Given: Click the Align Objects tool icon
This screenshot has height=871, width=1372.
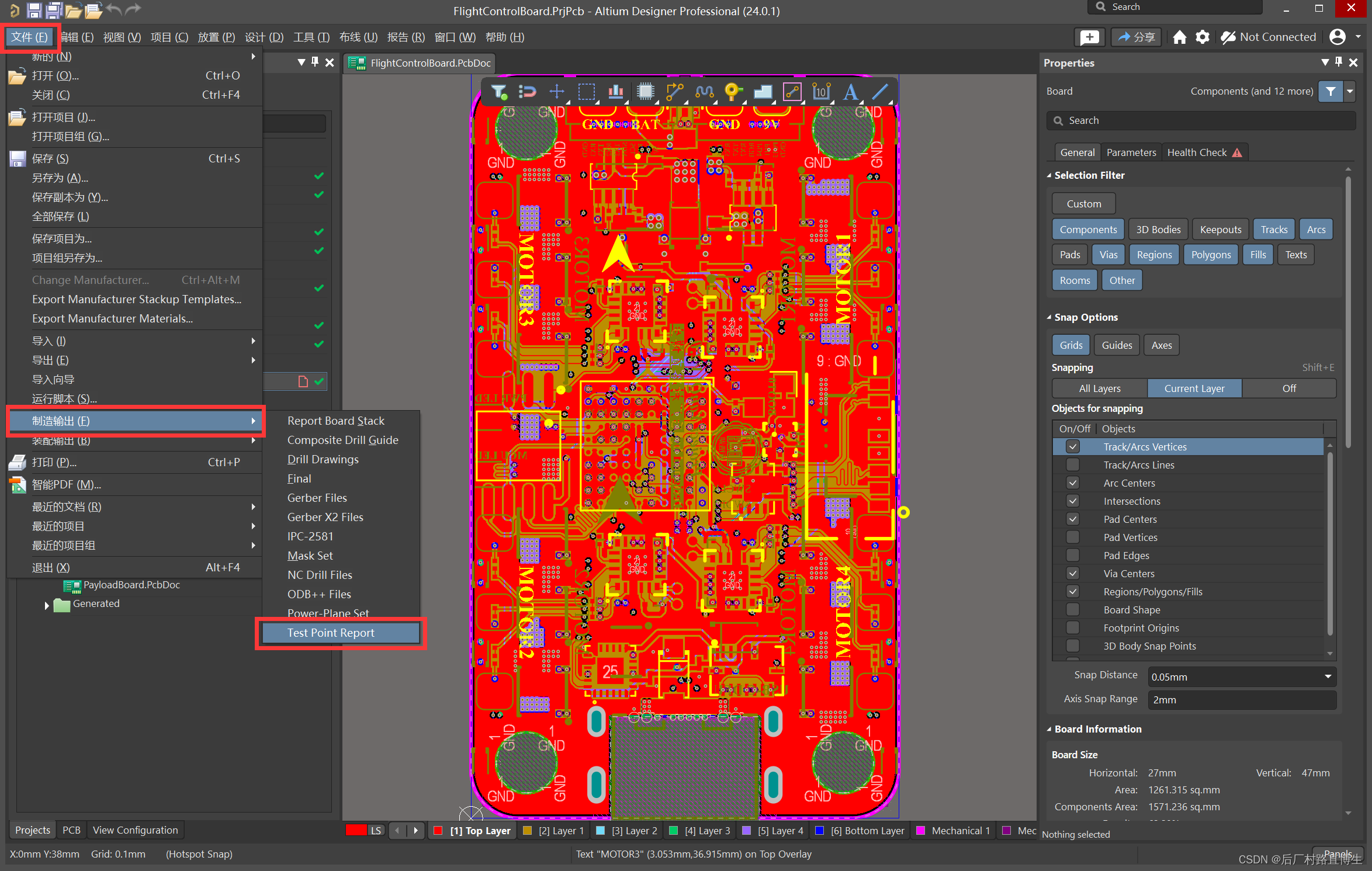Looking at the screenshot, I should (616, 92).
